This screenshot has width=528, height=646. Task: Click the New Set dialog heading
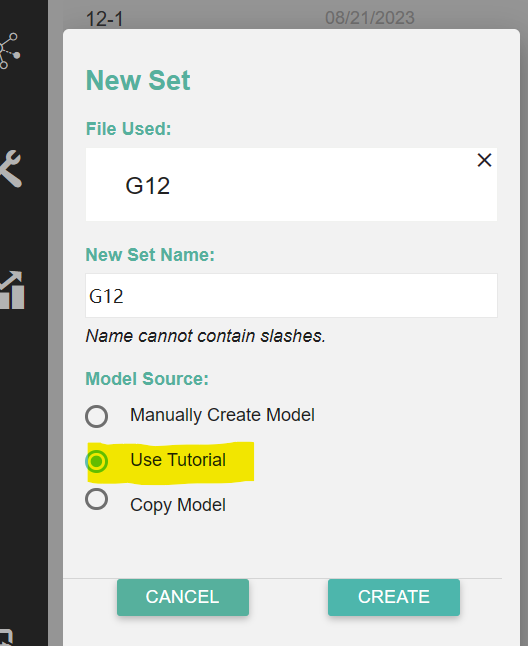click(x=138, y=80)
